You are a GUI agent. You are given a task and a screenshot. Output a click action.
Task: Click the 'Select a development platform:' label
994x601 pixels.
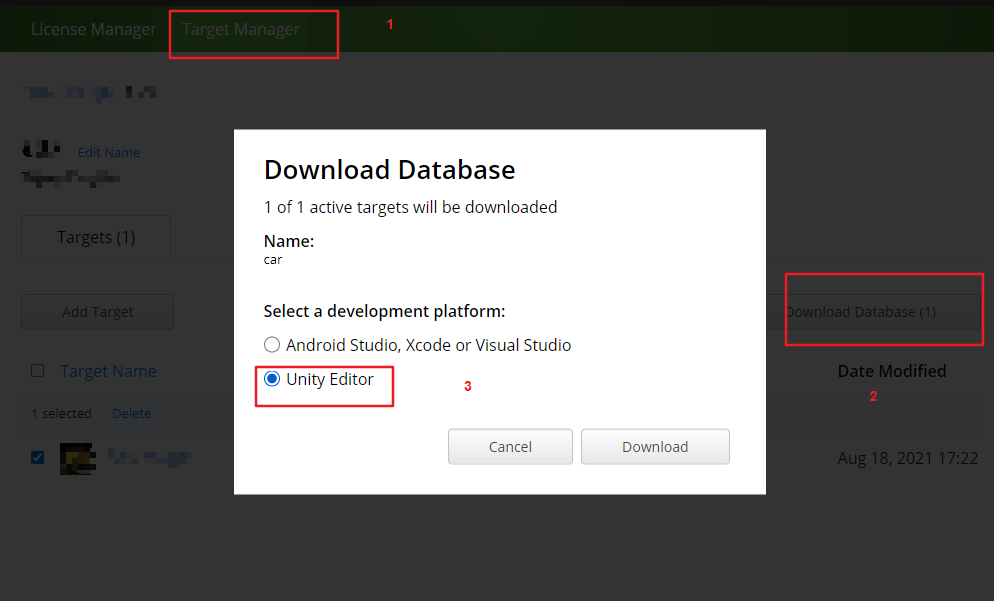point(384,311)
